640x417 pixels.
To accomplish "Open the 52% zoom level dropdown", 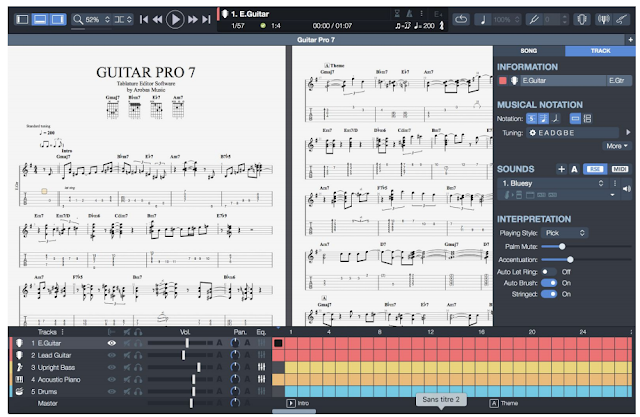I will tap(92, 19).
